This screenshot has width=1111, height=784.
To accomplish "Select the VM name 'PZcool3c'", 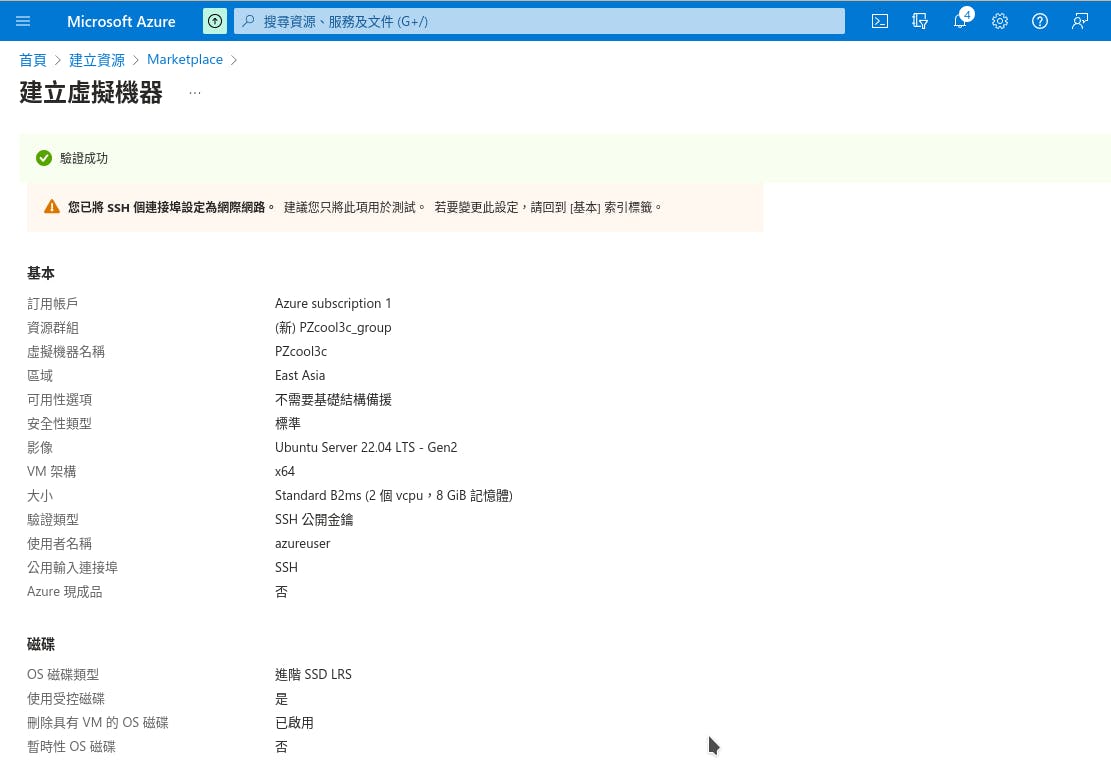I will (x=301, y=352).
